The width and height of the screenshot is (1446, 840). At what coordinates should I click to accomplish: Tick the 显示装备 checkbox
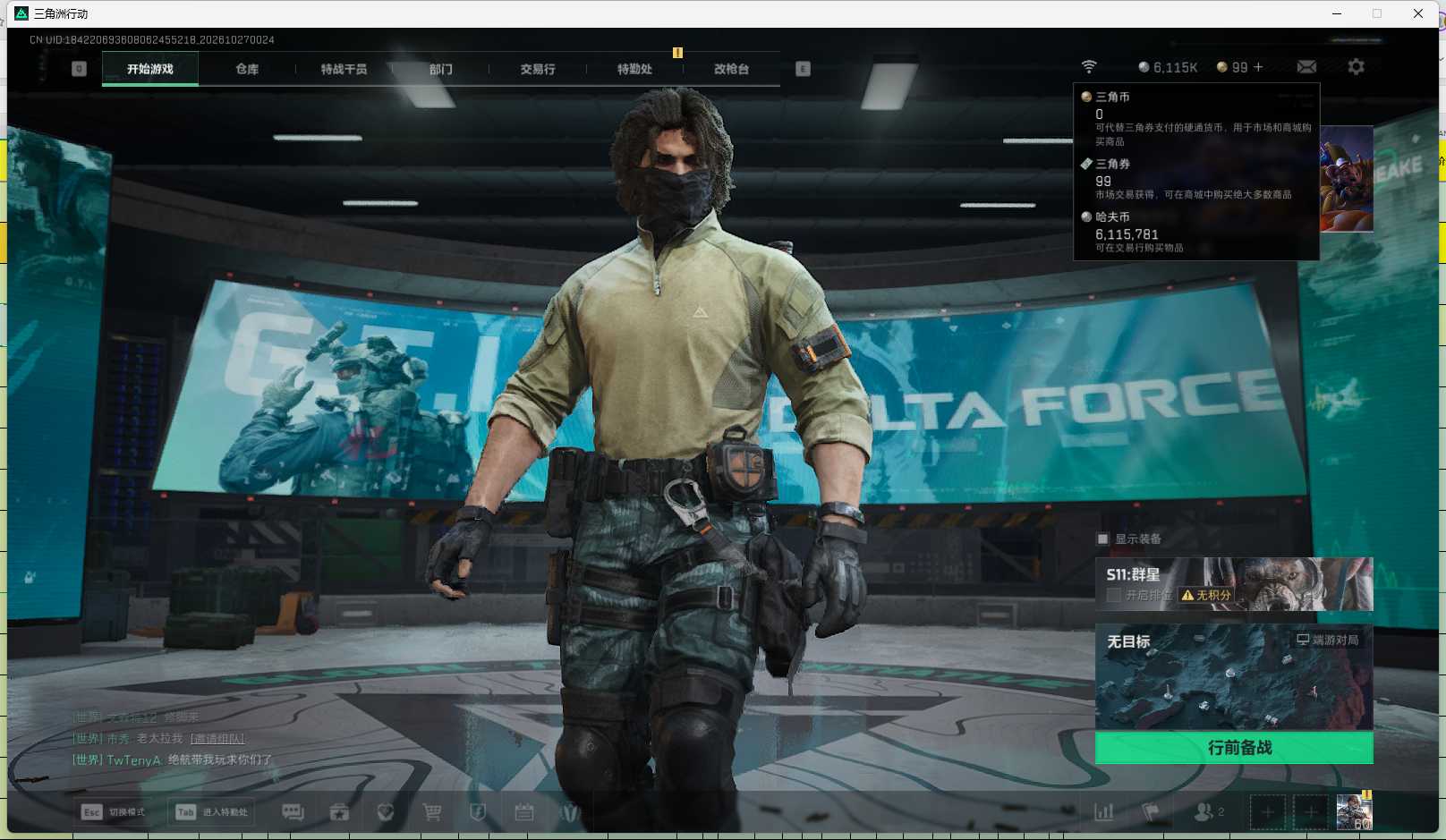tap(1103, 539)
